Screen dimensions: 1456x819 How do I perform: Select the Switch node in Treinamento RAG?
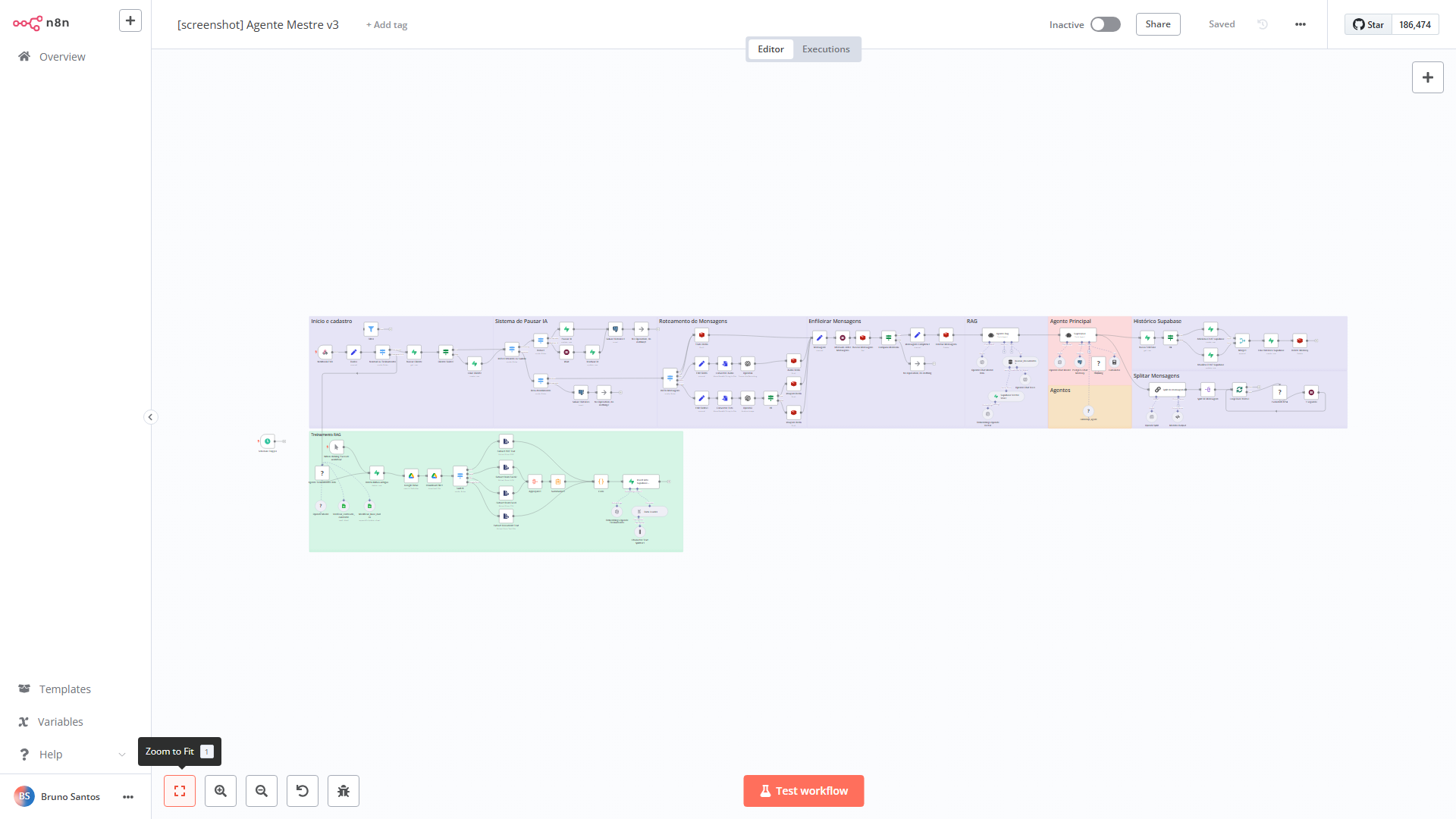460,475
